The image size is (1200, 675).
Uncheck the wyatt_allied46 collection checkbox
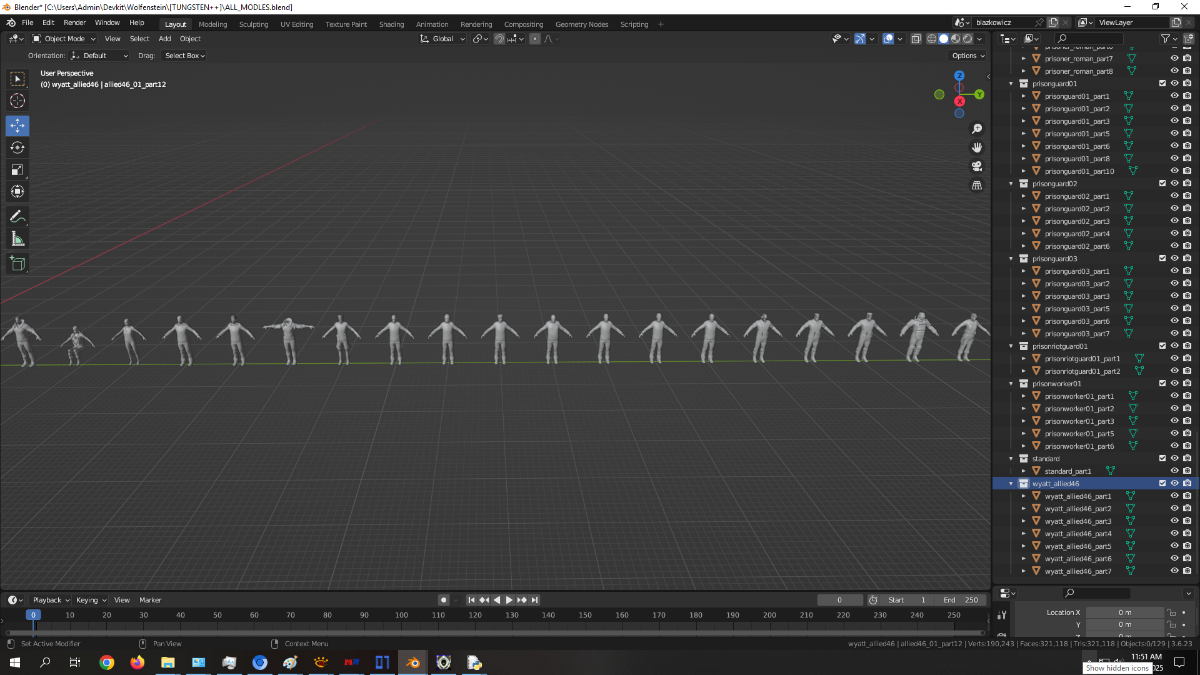tap(1162, 483)
